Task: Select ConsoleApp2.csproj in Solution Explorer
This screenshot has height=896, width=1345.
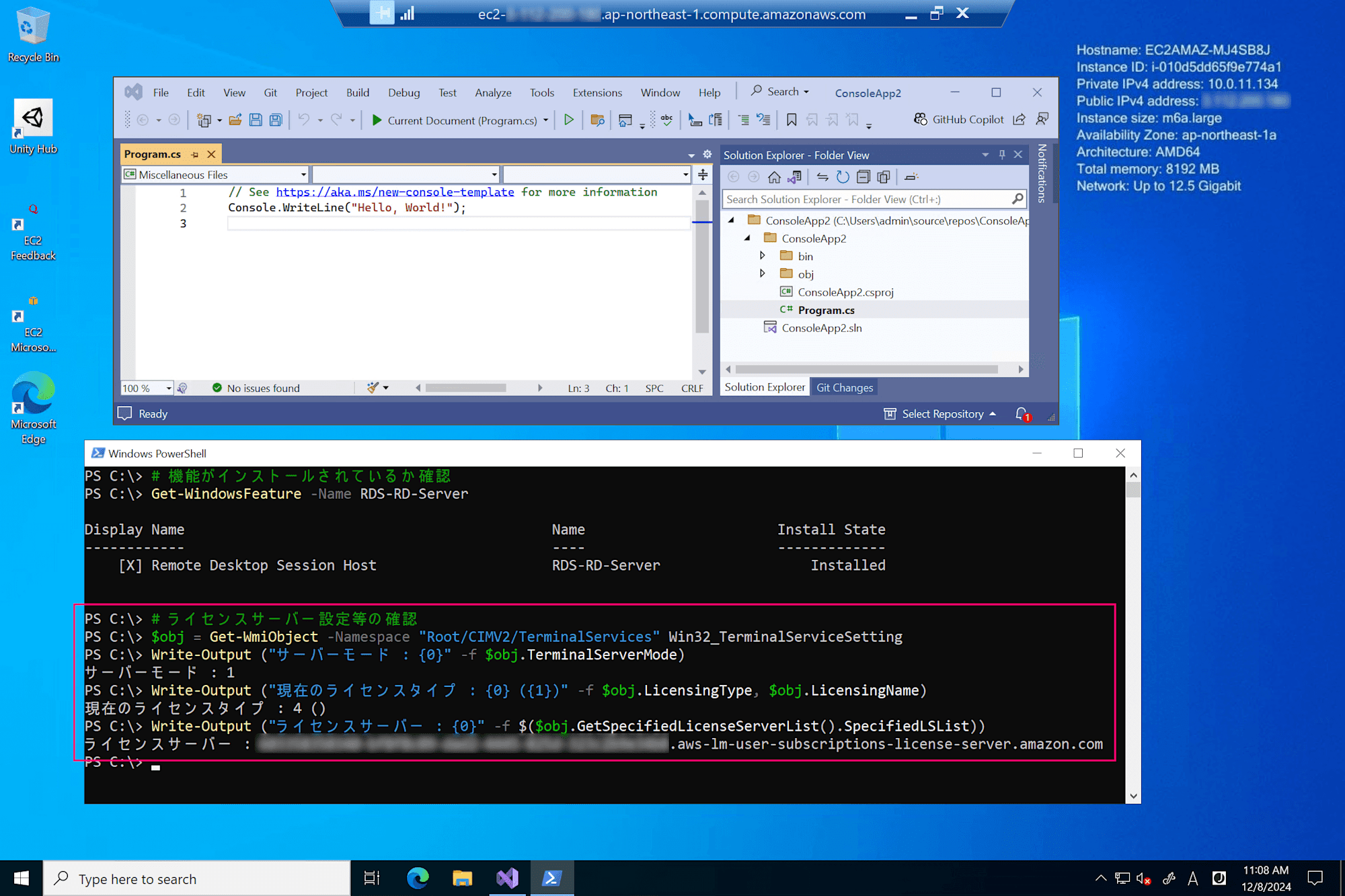Action: [x=845, y=292]
